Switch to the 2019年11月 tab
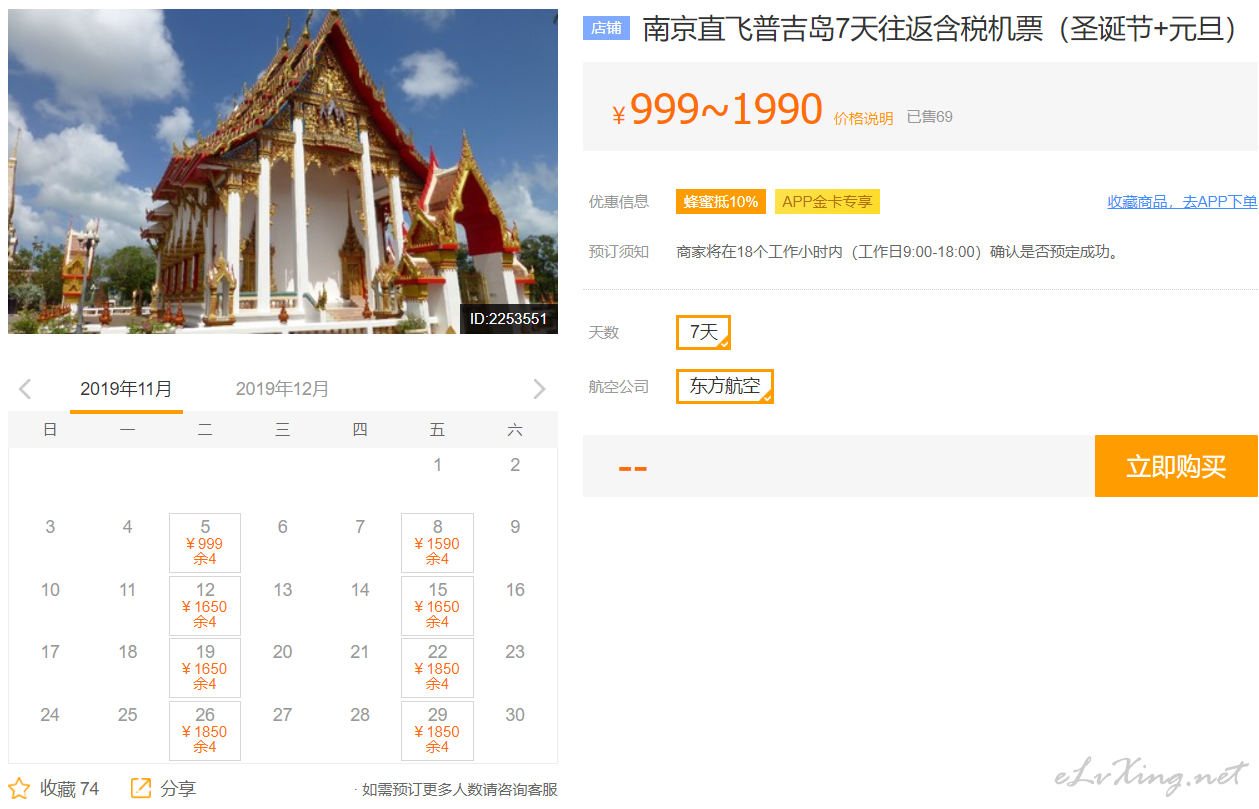 [x=126, y=389]
